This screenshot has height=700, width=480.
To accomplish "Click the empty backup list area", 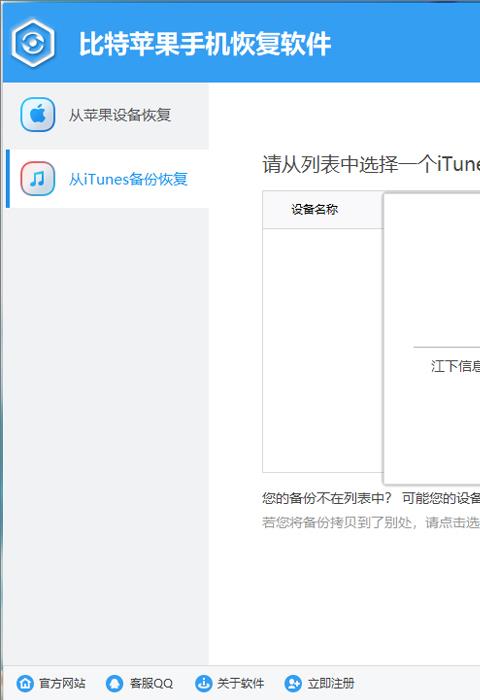I will click(323, 350).
